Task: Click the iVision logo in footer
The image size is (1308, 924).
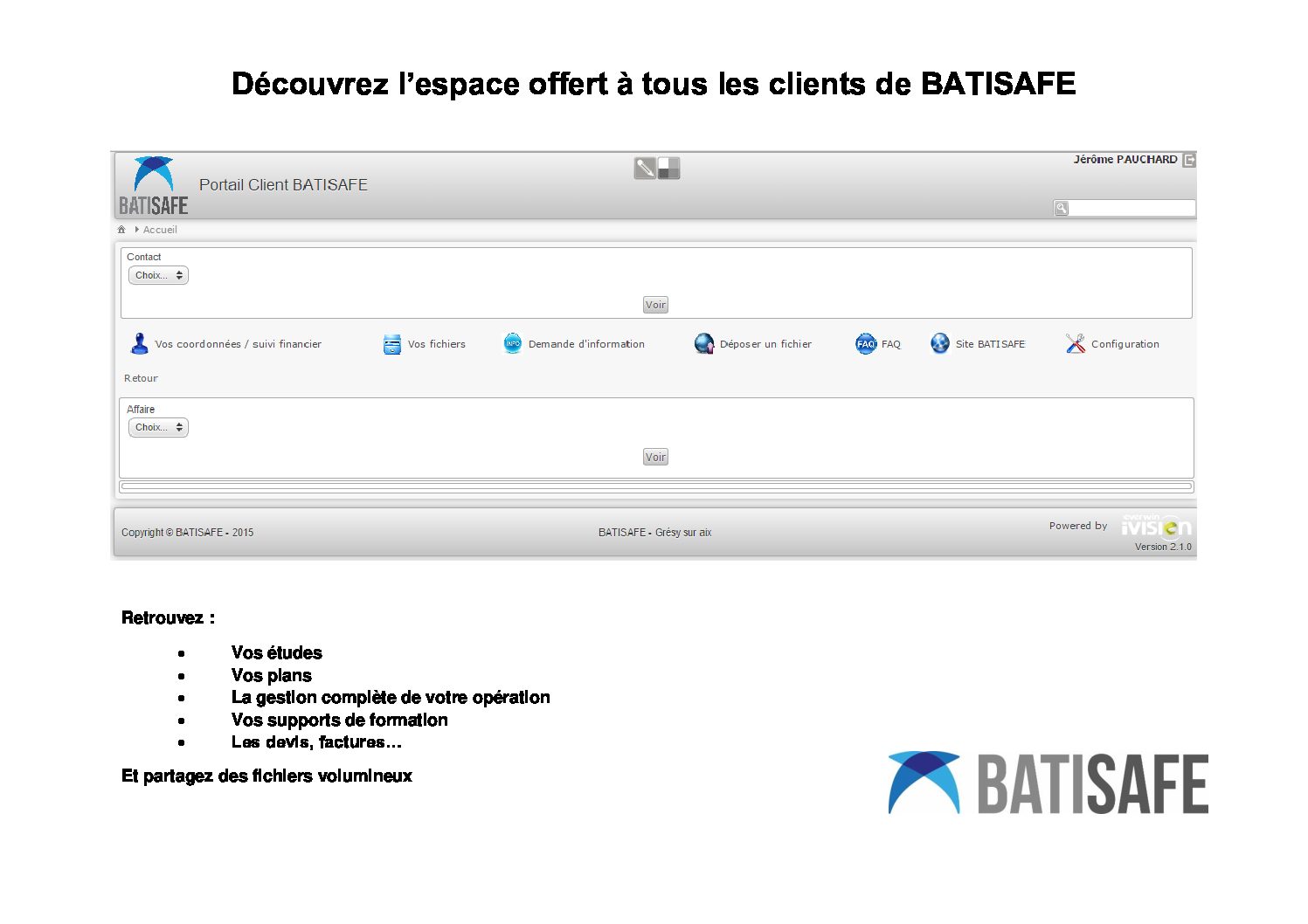Action: (x=1156, y=526)
